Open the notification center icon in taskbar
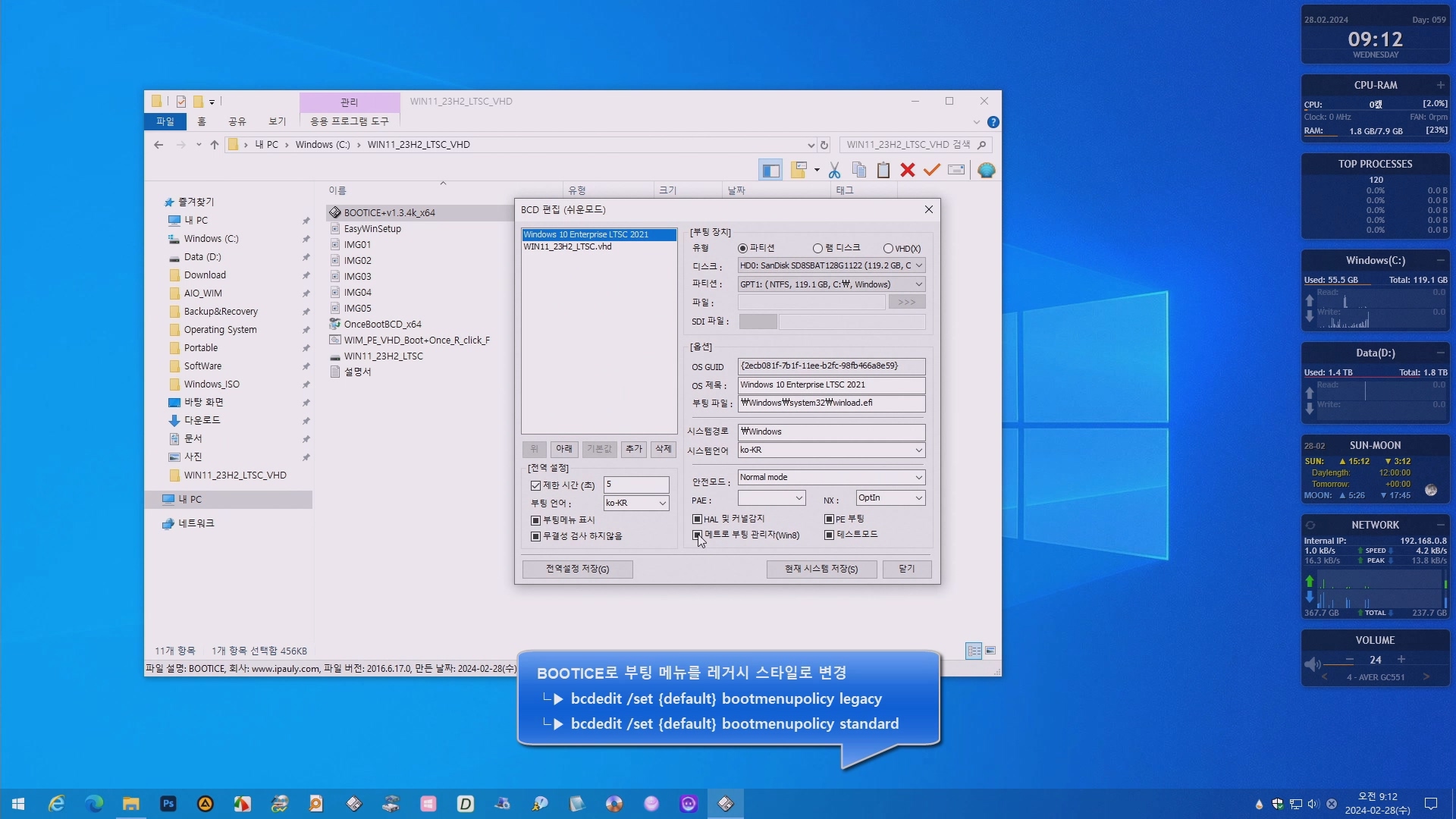This screenshot has height=819, width=1456. tap(1431, 804)
